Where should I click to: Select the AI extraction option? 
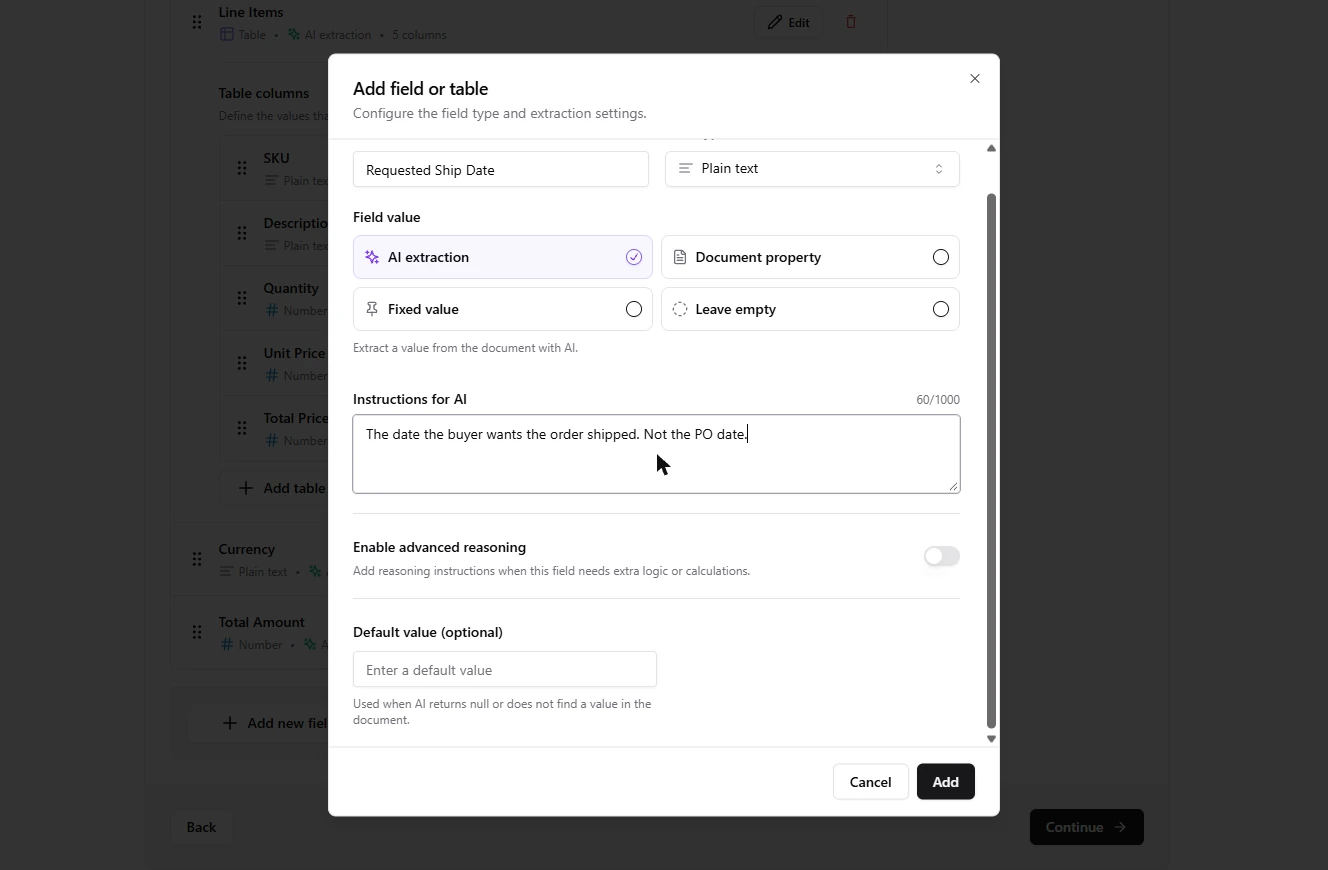pos(502,257)
